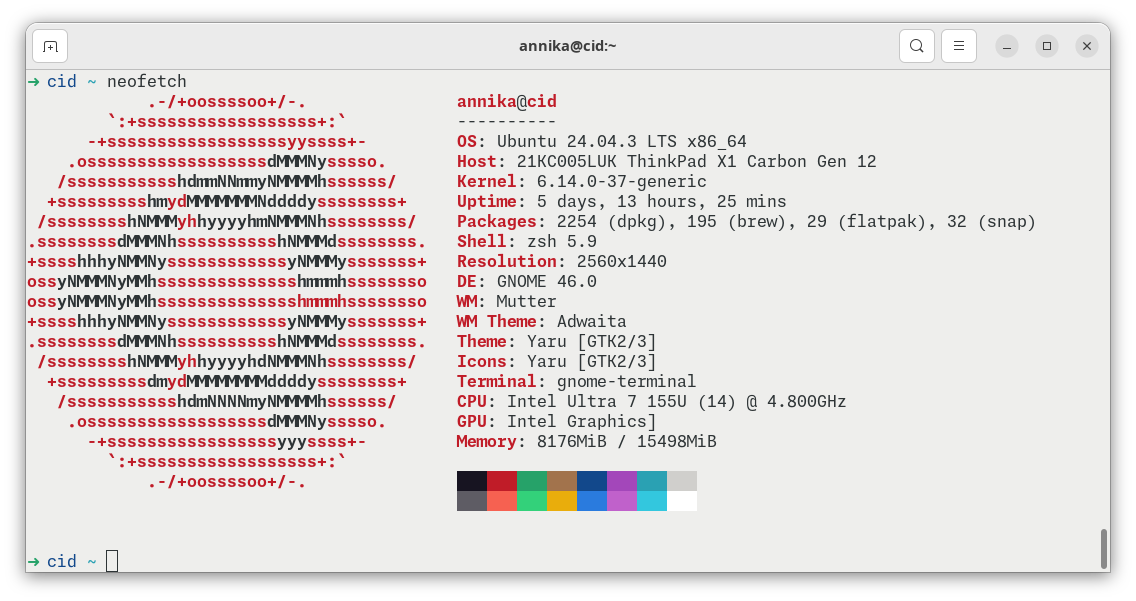Maximize the terminal window
The height and width of the screenshot is (601, 1136).
(x=1046, y=46)
